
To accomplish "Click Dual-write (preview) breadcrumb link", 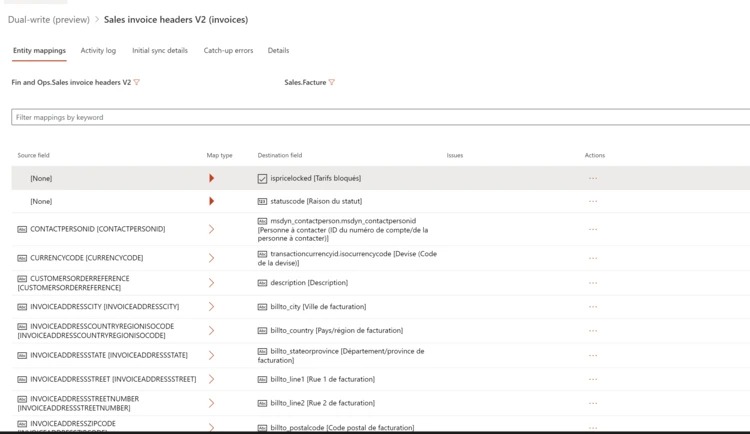I will (49, 19).
